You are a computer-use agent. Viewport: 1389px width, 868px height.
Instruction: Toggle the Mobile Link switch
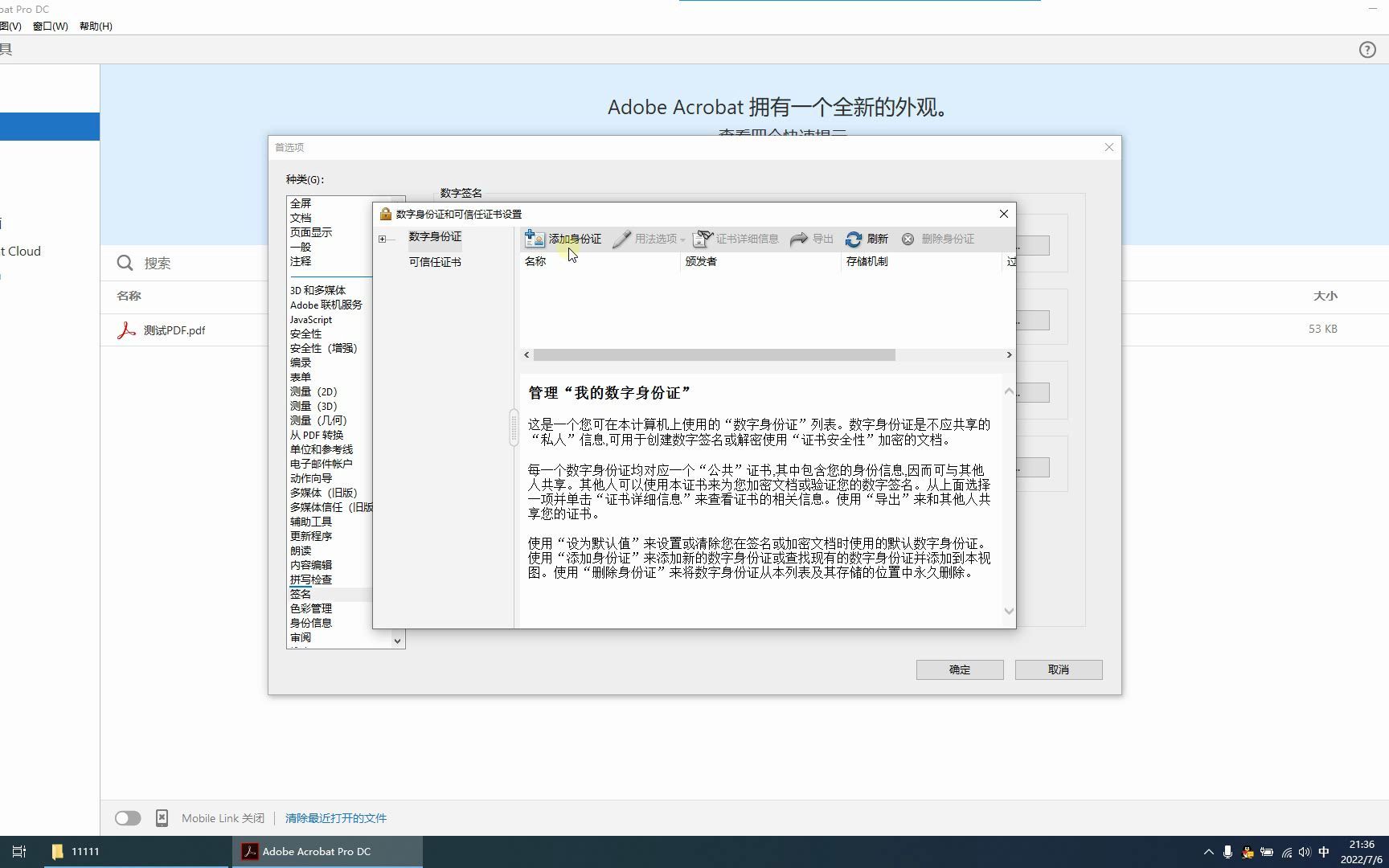[128, 818]
